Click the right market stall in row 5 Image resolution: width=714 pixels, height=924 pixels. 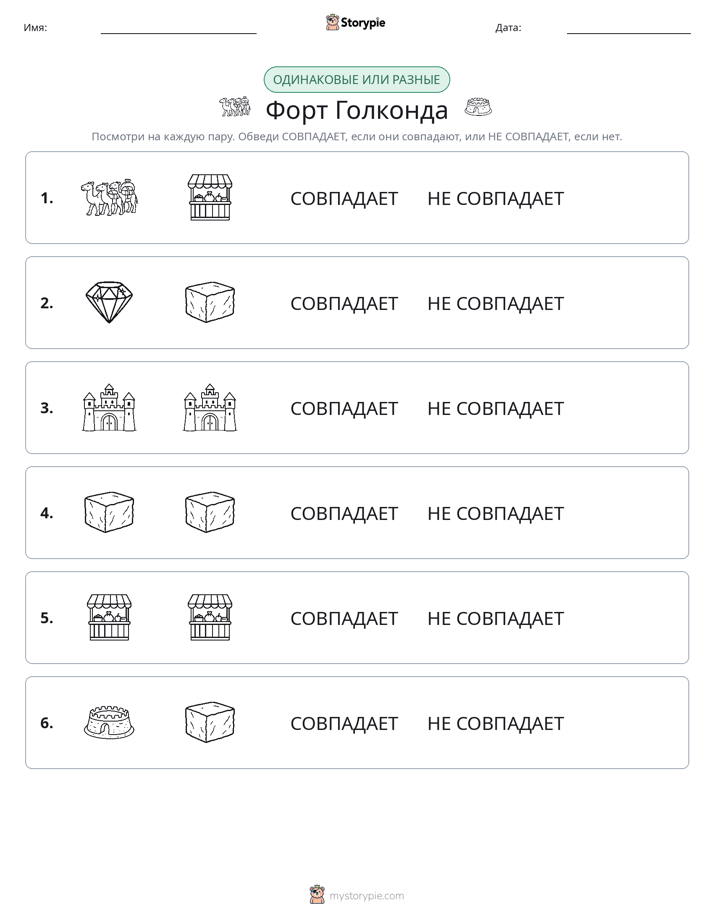[x=210, y=617]
